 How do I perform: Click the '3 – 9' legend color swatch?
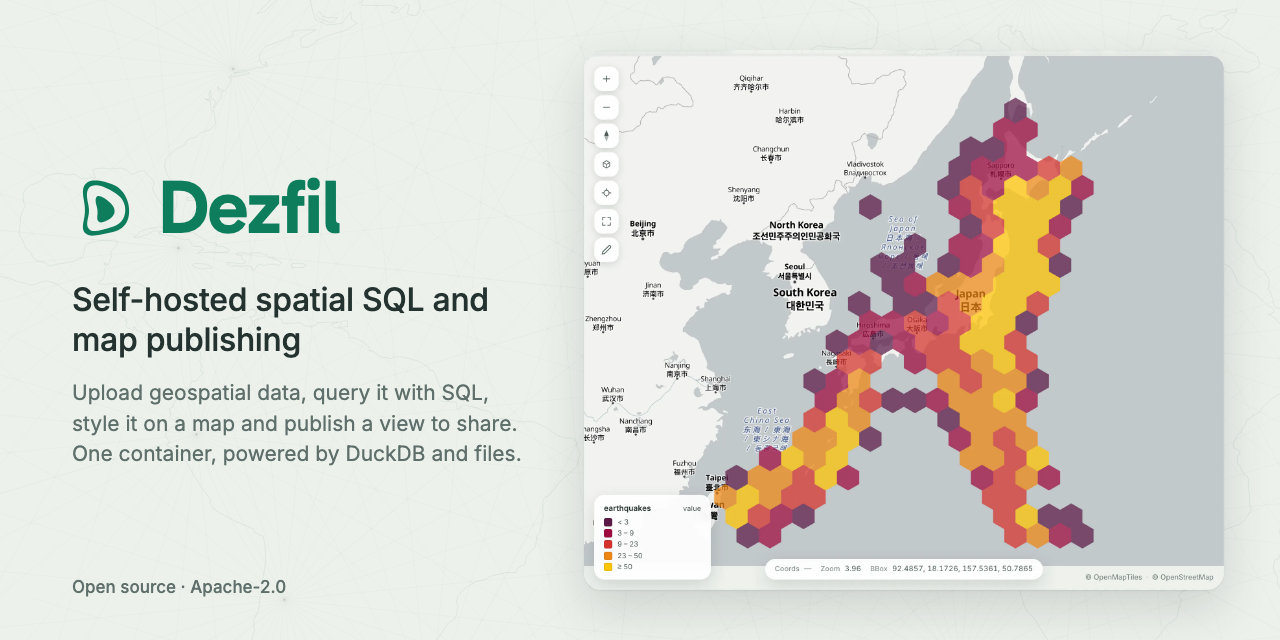(x=608, y=533)
